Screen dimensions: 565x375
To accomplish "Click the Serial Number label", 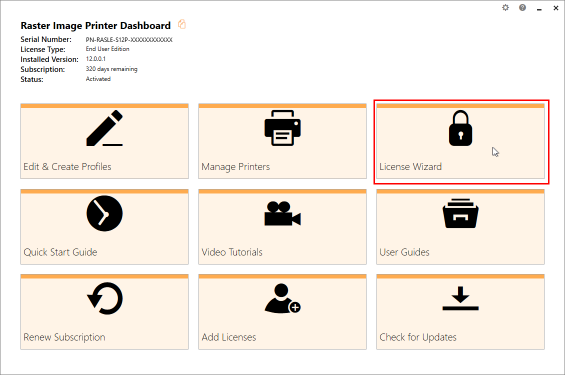I will point(46,39).
